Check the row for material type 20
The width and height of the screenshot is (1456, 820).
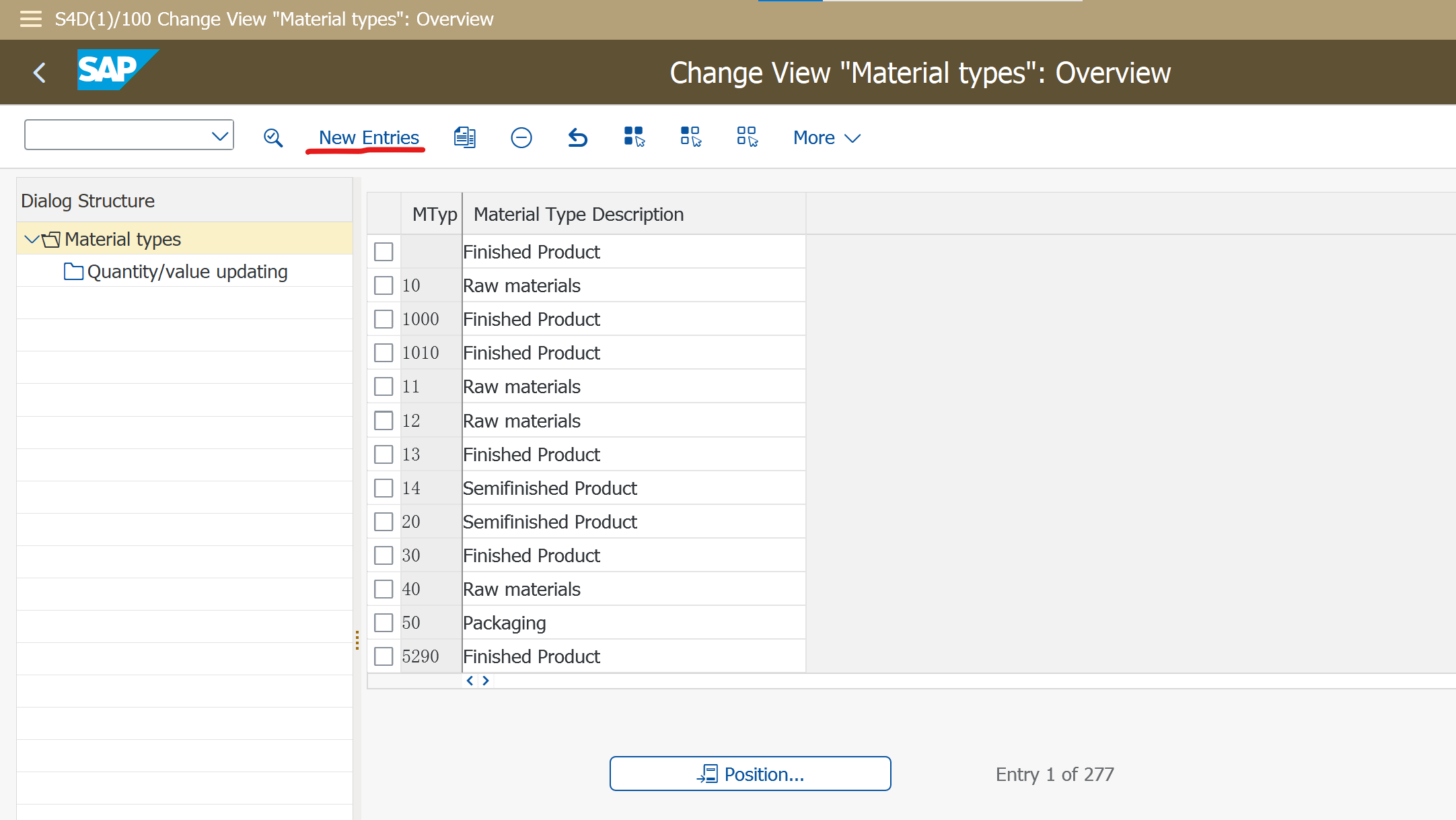384,522
